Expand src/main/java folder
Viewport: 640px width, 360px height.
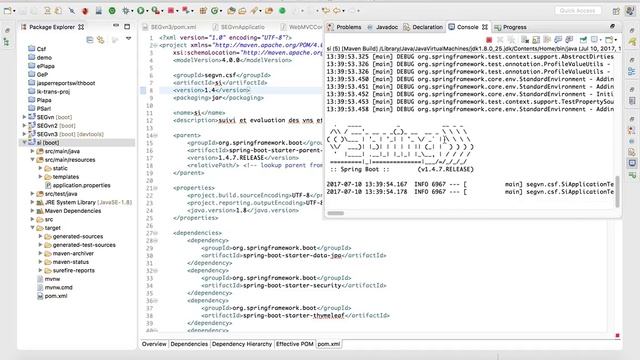[x=32, y=151]
